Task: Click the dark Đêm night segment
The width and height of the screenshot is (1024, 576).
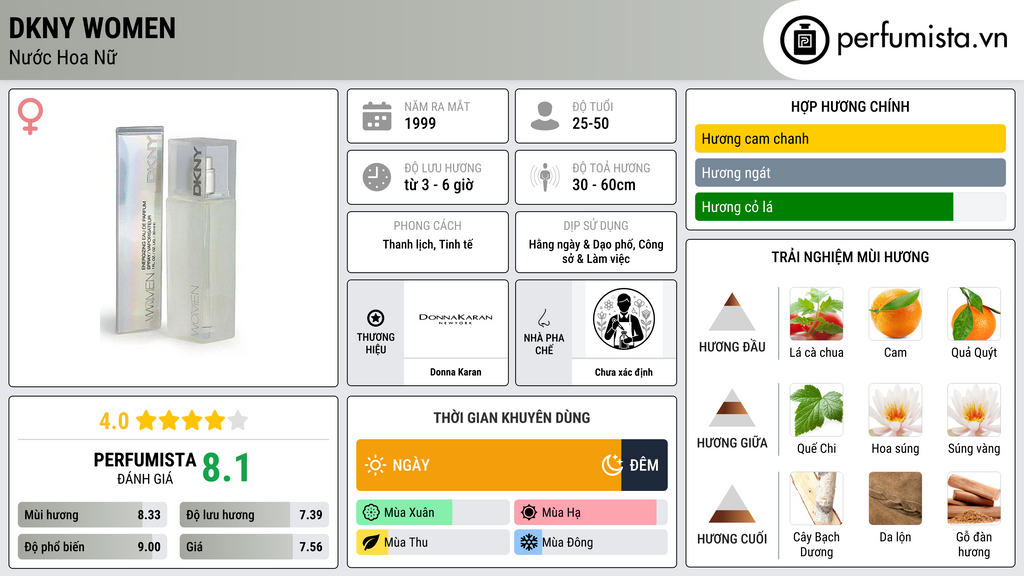Action: tap(645, 465)
